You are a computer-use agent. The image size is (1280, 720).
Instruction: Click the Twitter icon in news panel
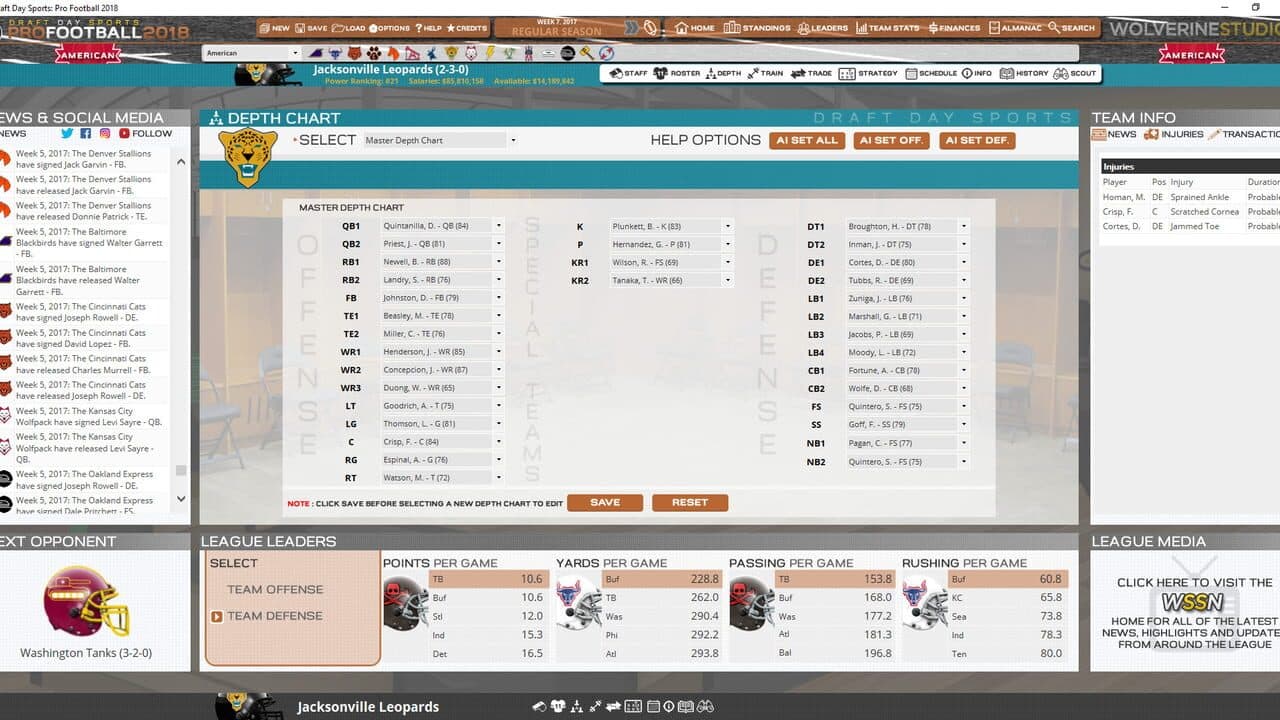(x=67, y=133)
